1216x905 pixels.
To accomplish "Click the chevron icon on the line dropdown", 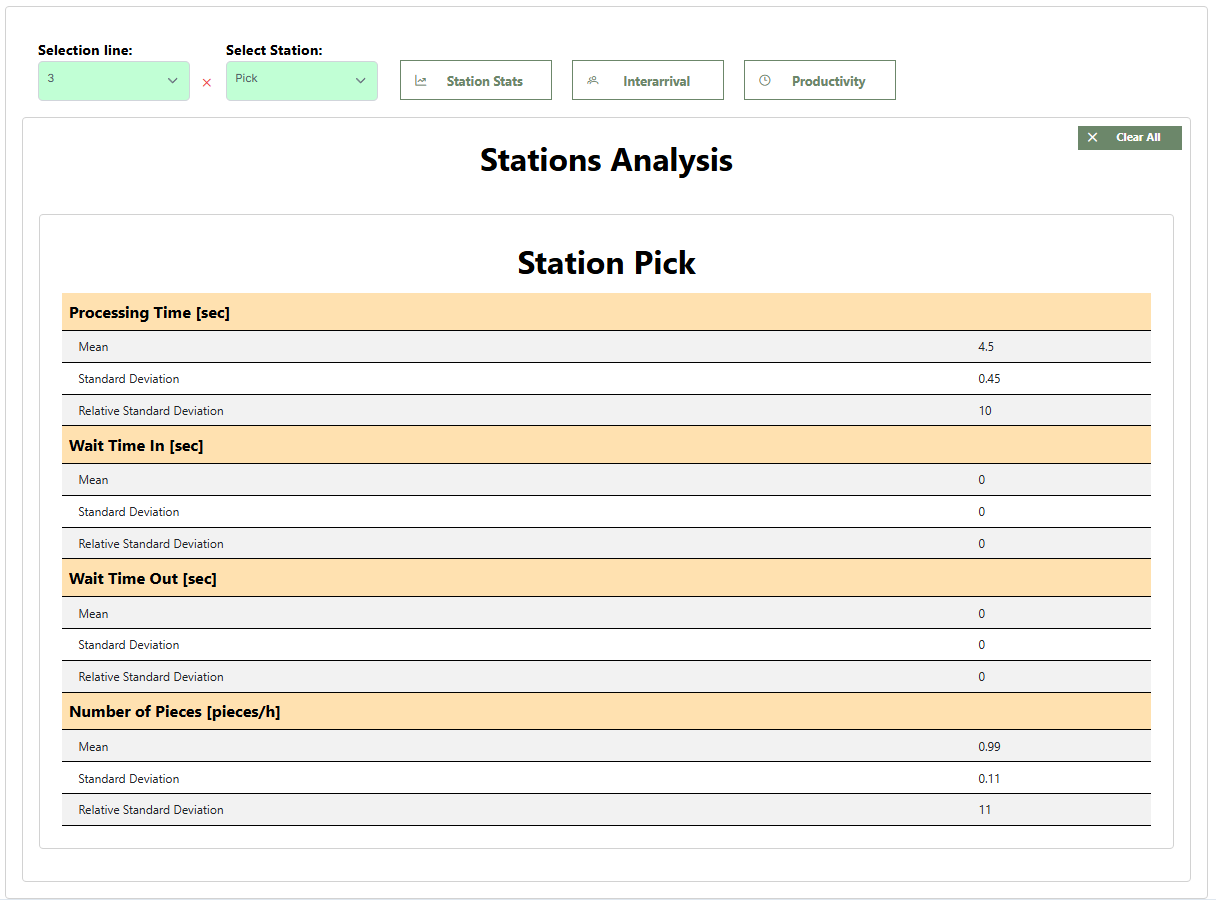I will [x=172, y=81].
